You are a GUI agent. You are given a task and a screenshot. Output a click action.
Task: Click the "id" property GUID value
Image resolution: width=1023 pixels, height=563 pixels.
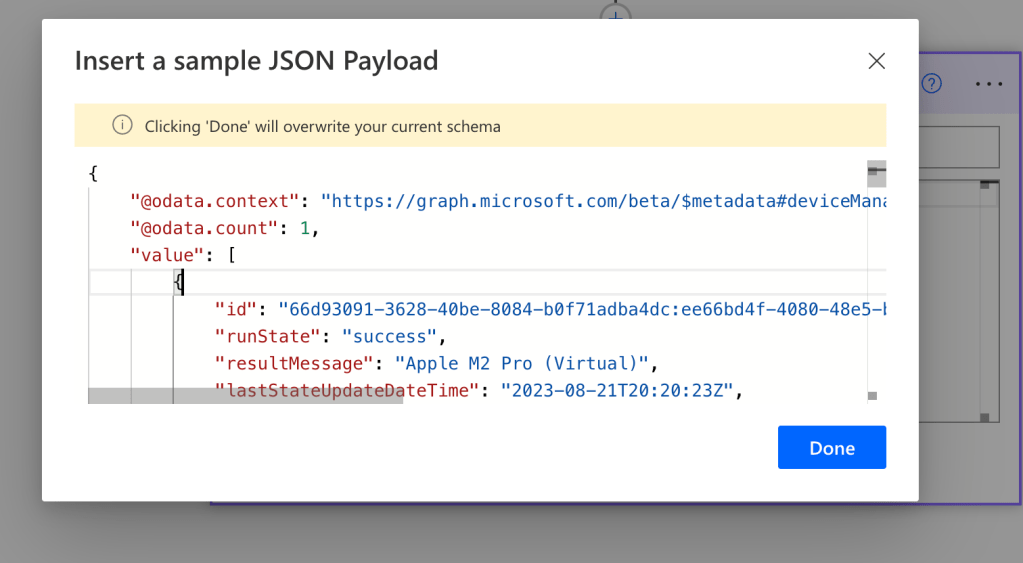point(580,309)
